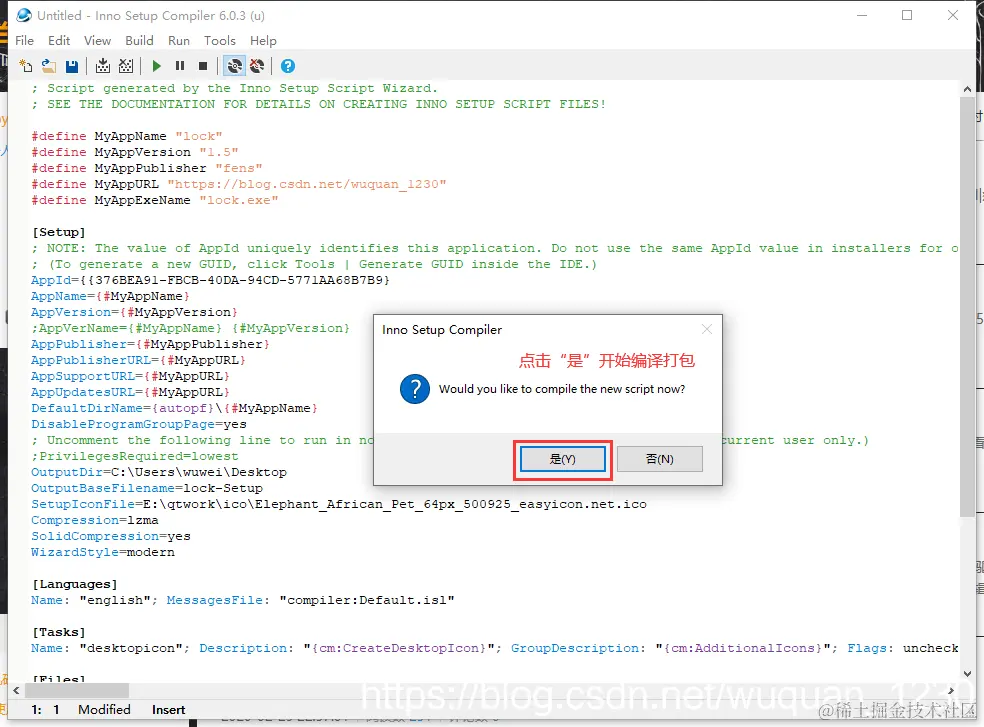The image size is (984, 727).
Task: Open the Help menu
Action: 263,41
